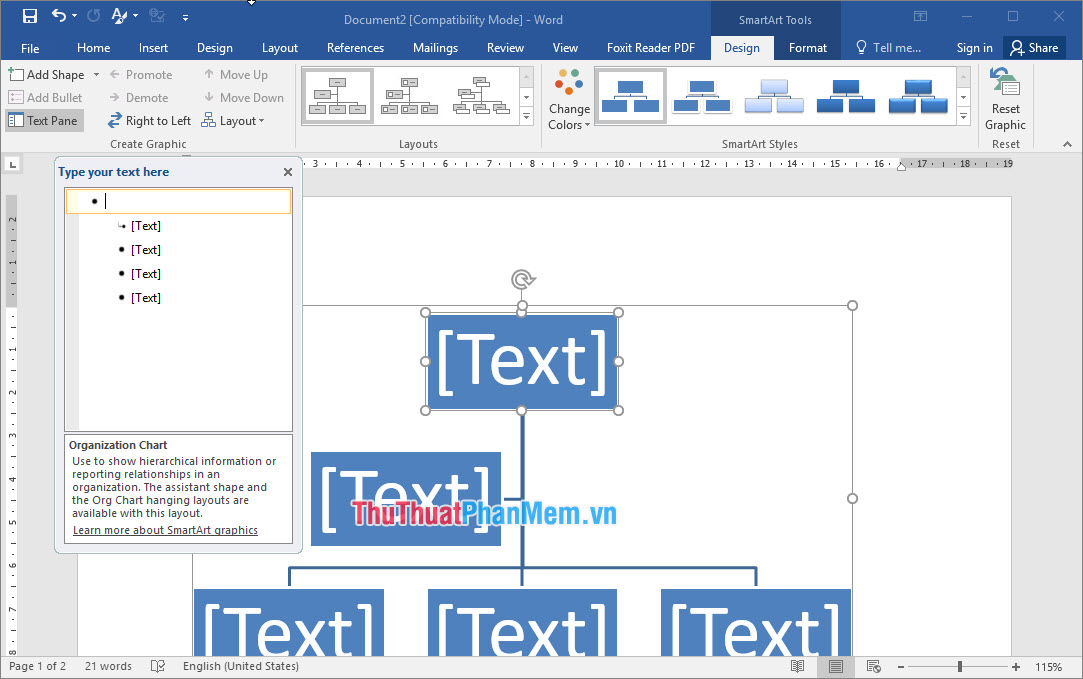Open the References ribbon tab
Viewport: 1083px width, 679px height.
(x=355, y=47)
